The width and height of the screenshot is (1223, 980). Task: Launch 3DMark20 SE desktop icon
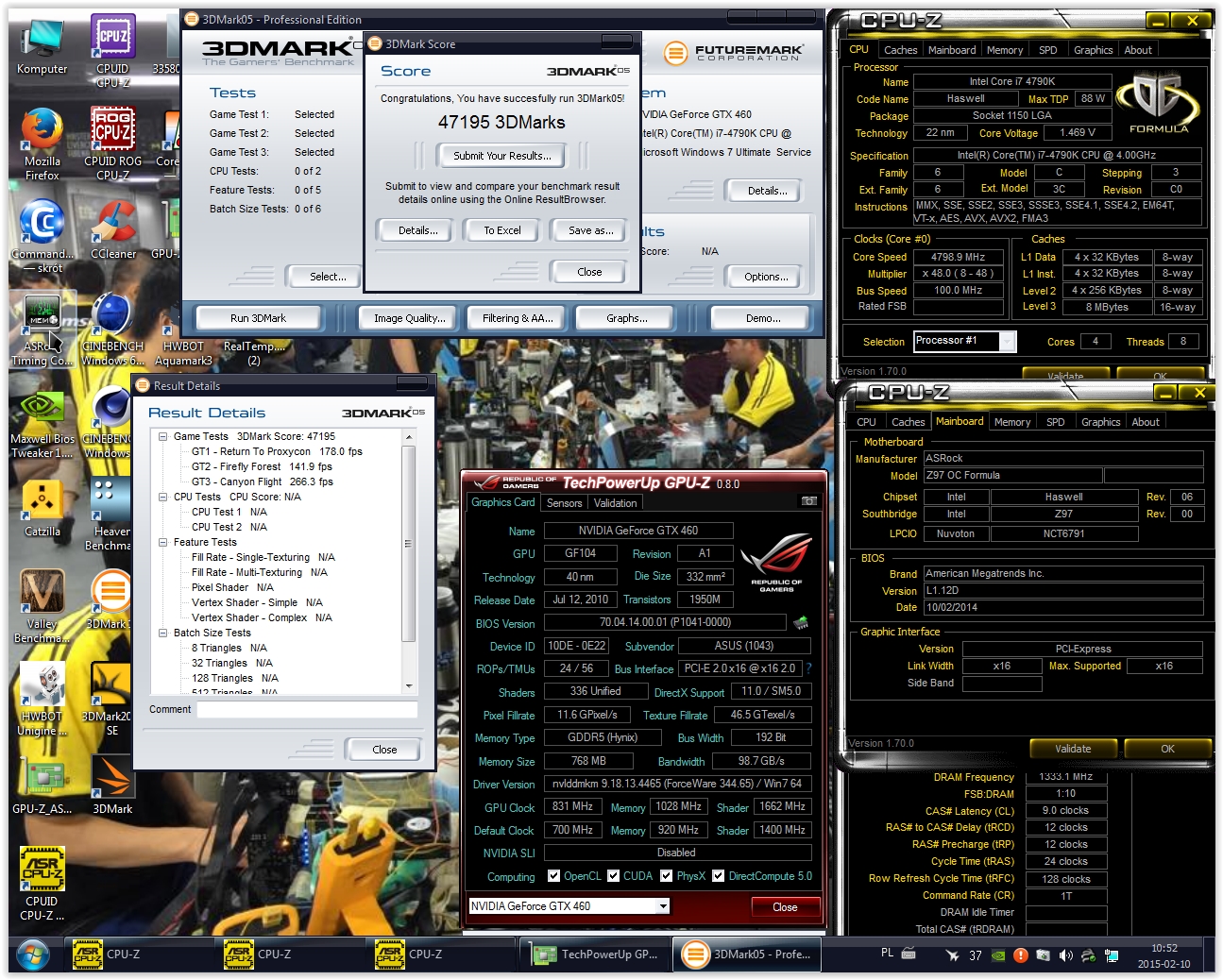tap(110, 699)
